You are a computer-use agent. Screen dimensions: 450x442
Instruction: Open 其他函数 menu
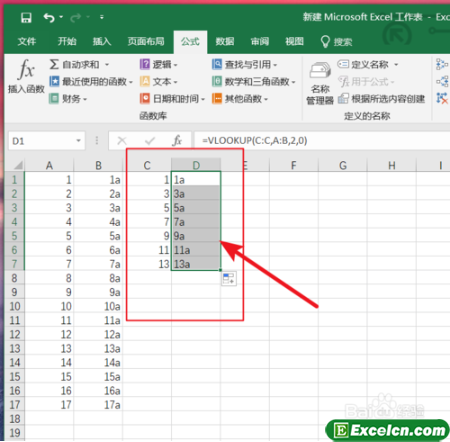pyautogui.click(x=240, y=99)
